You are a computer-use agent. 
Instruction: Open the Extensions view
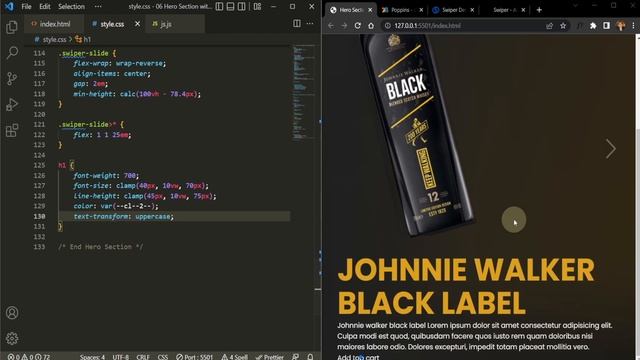point(12,131)
